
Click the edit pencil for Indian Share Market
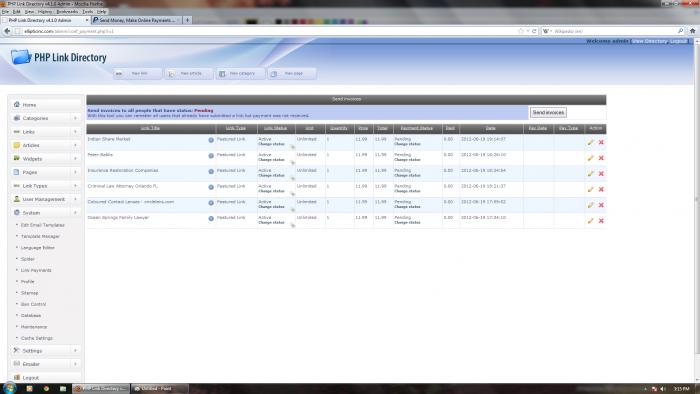click(590, 142)
